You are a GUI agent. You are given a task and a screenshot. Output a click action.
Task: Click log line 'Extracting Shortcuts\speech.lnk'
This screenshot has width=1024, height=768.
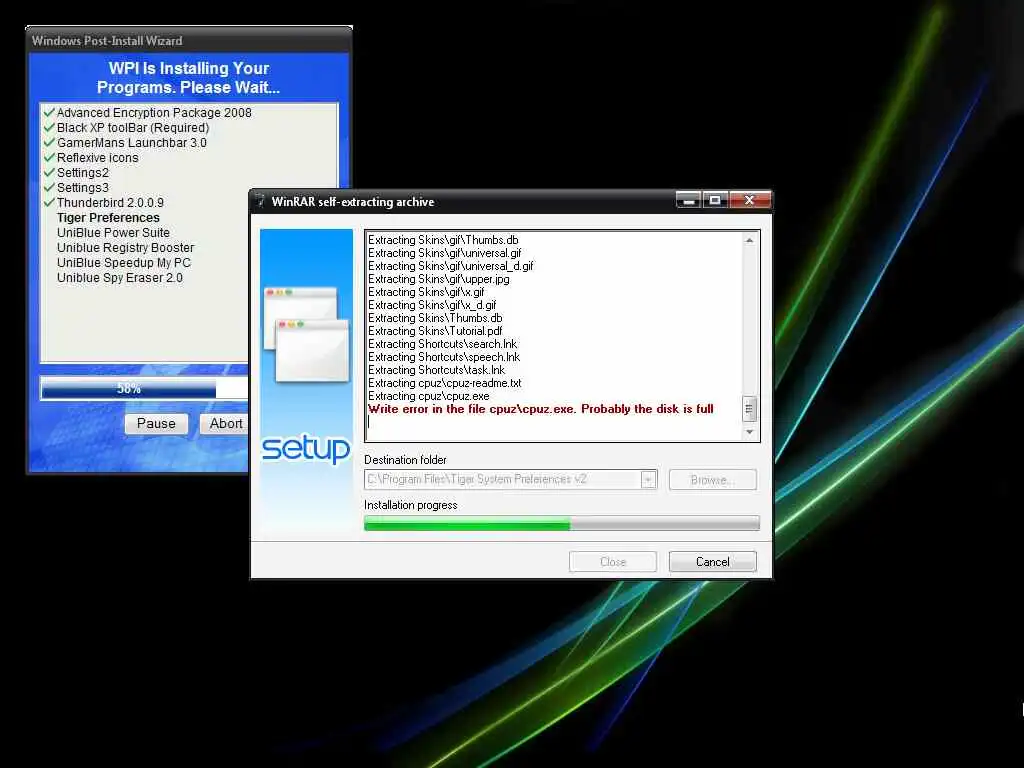(444, 357)
